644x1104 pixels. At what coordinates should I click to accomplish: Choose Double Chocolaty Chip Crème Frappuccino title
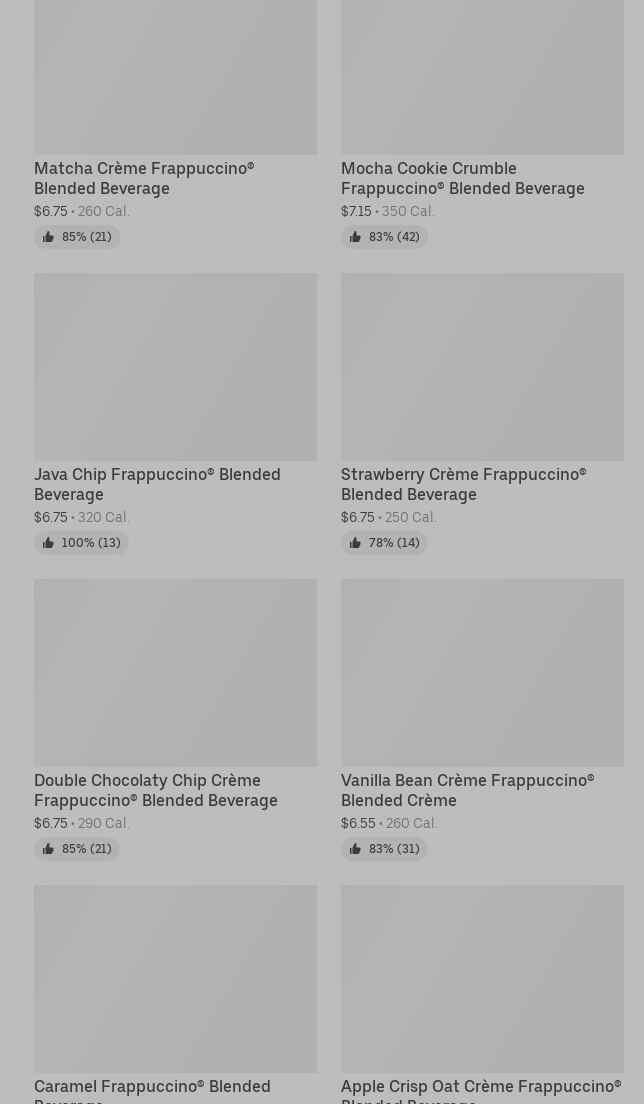click(x=155, y=790)
